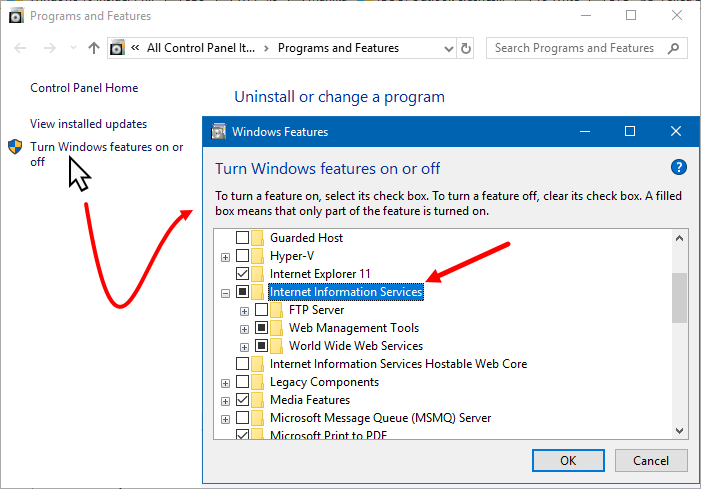701x489 pixels.
Task: Check IIS Hostable Web Core checkbox
Action: tap(242, 363)
